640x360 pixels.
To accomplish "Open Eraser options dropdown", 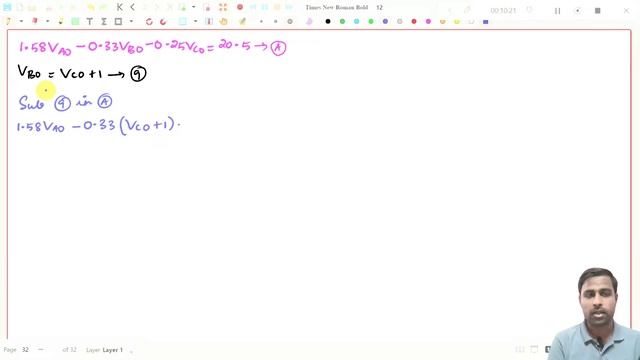I will [47, 21].
